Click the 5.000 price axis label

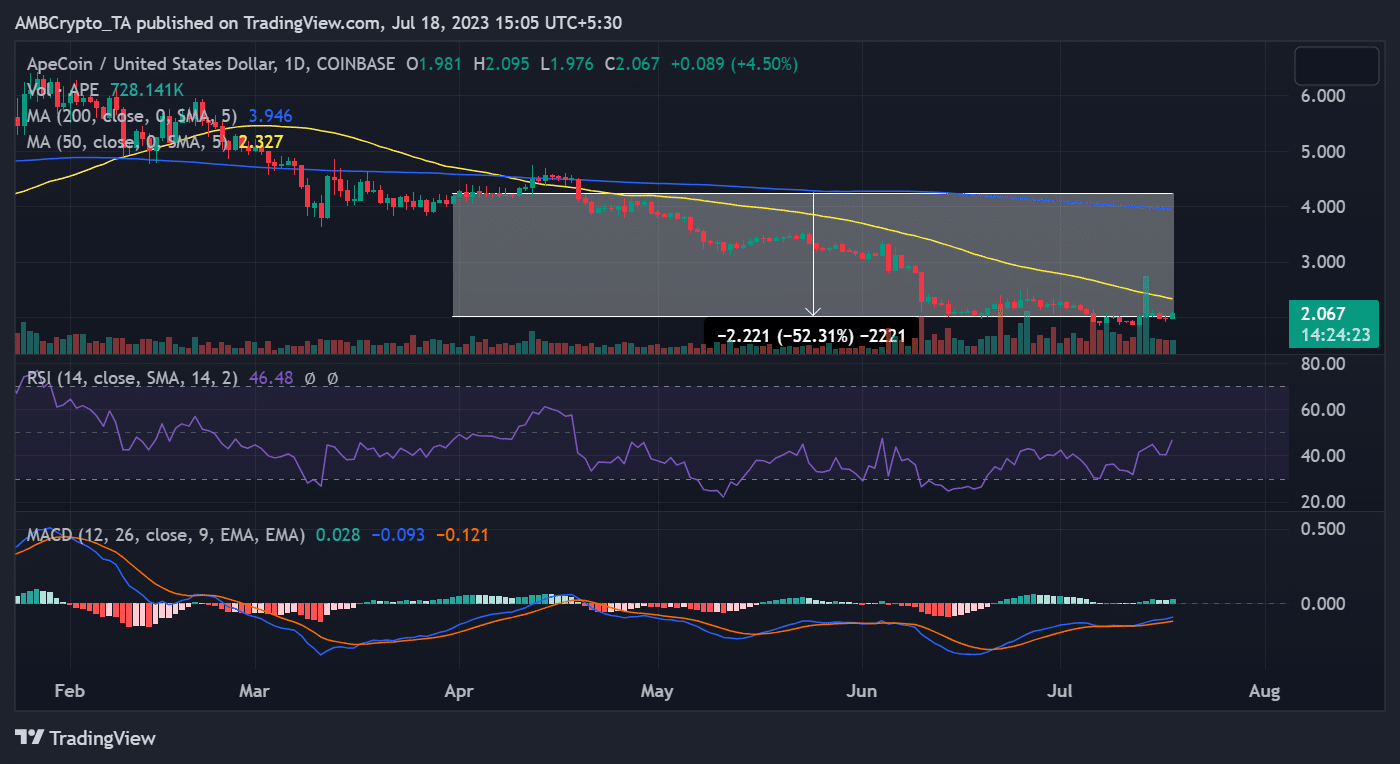tap(1322, 152)
